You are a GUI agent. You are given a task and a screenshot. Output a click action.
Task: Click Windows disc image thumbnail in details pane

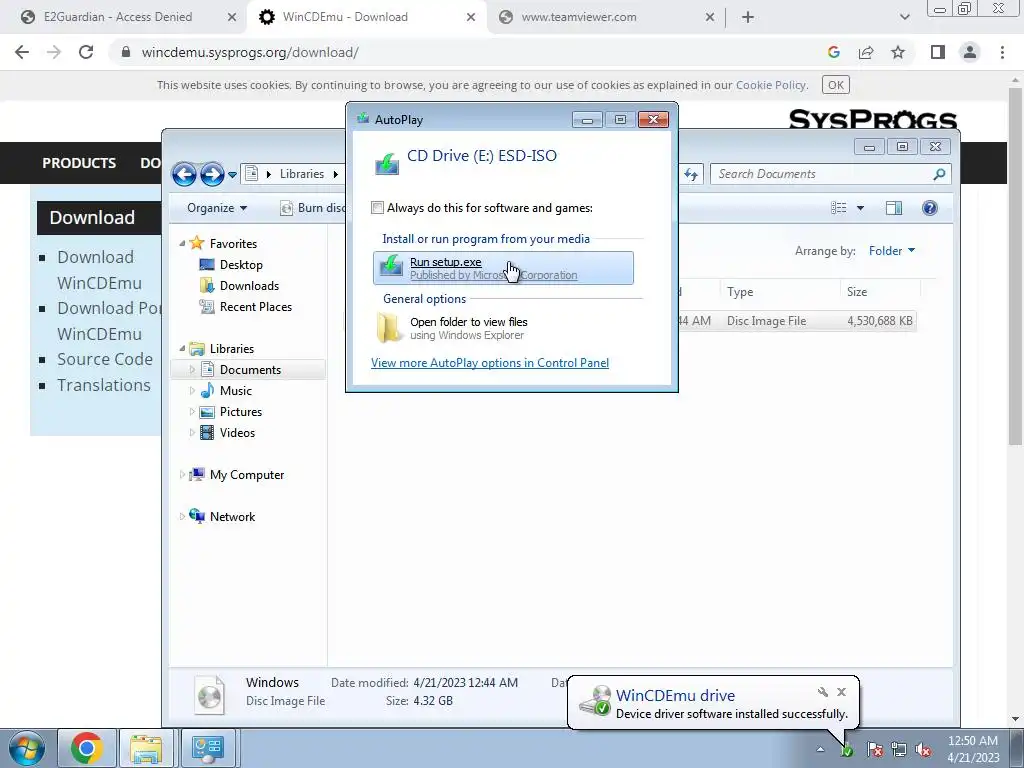(x=210, y=694)
